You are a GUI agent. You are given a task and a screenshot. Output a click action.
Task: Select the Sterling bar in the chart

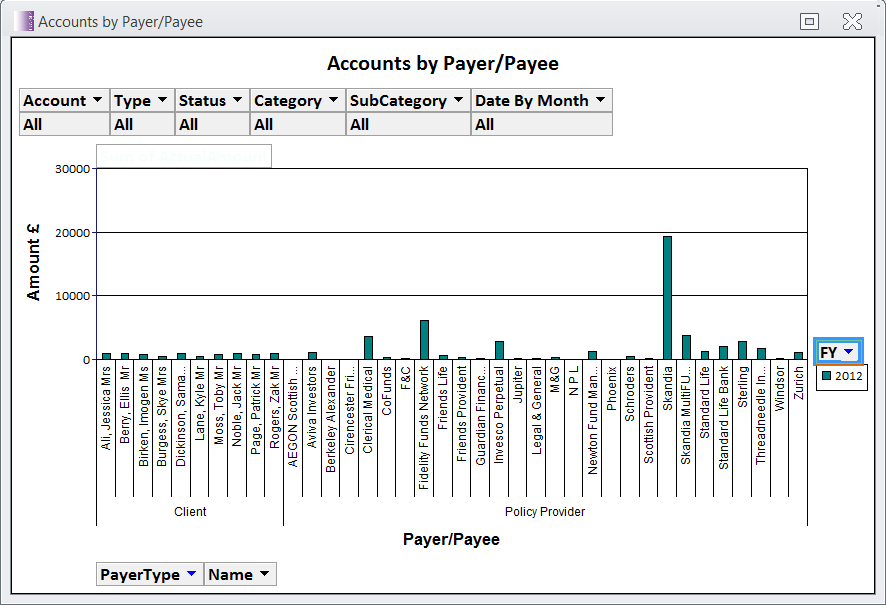coord(742,350)
